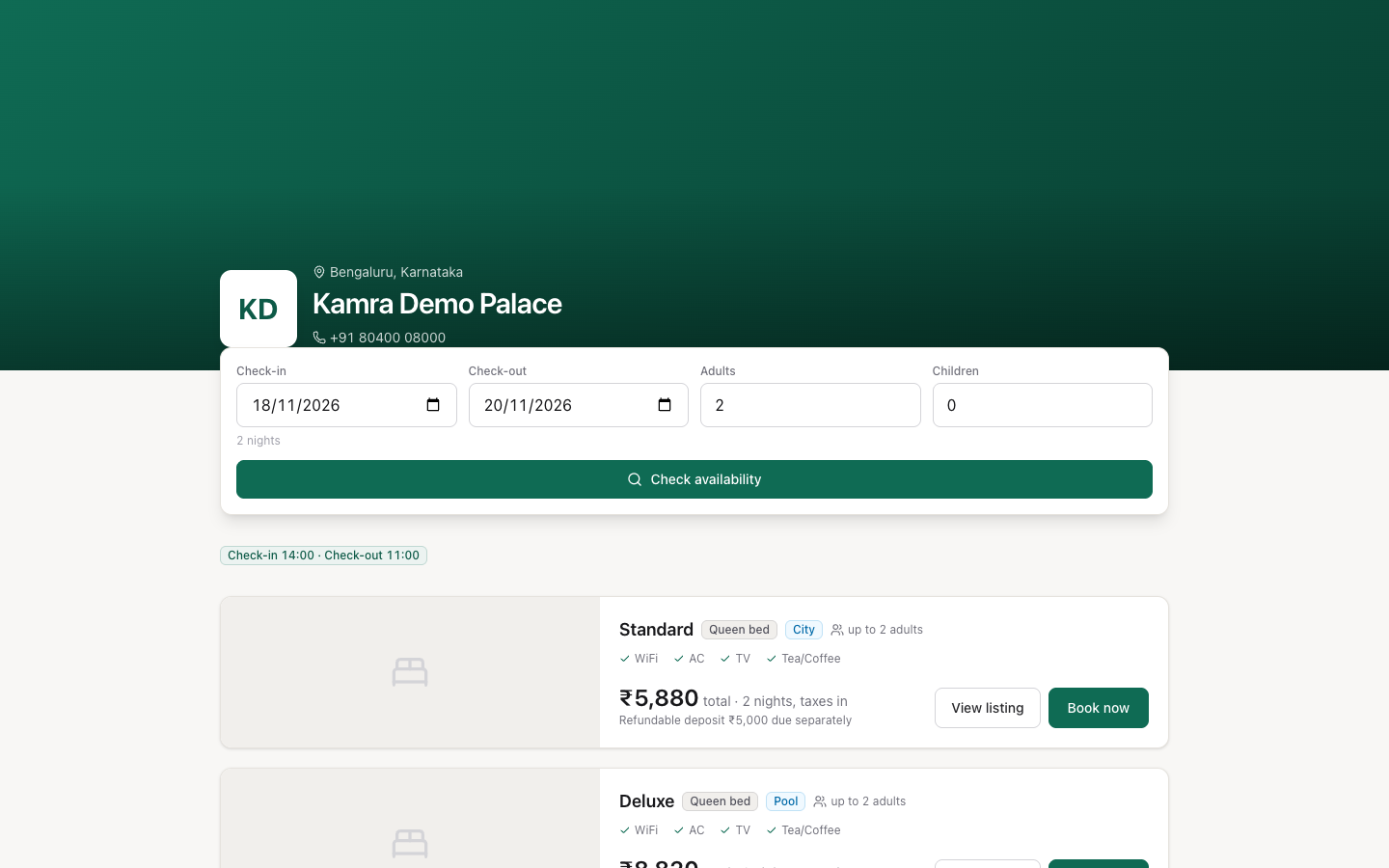Click the Standard room title

(x=656, y=630)
